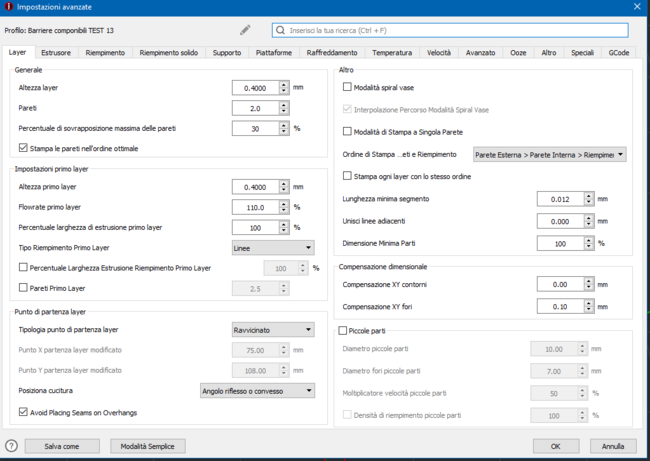Viewport: 650px width, 461px height.
Task: Increase Flowrate primo layer with up arrow
Action: pos(284,204)
